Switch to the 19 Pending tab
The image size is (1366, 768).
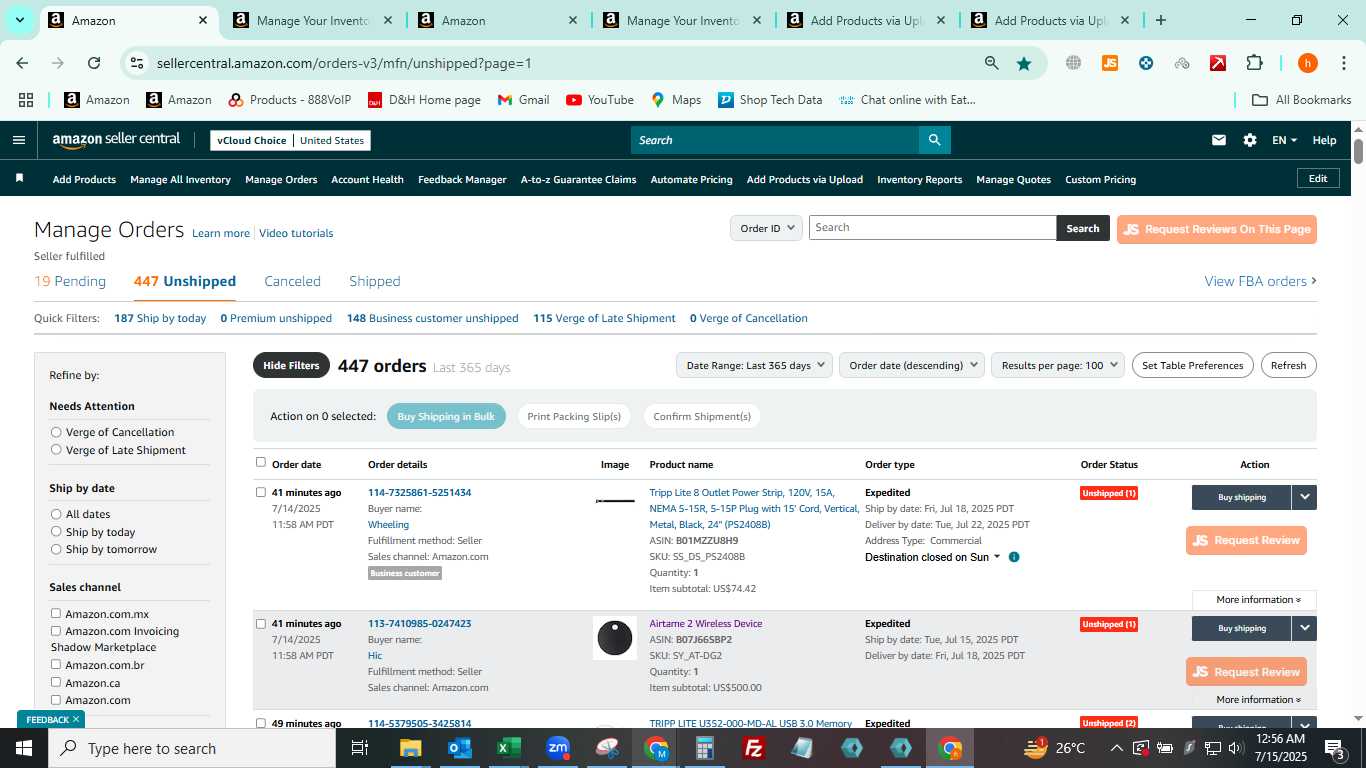(70, 281)
